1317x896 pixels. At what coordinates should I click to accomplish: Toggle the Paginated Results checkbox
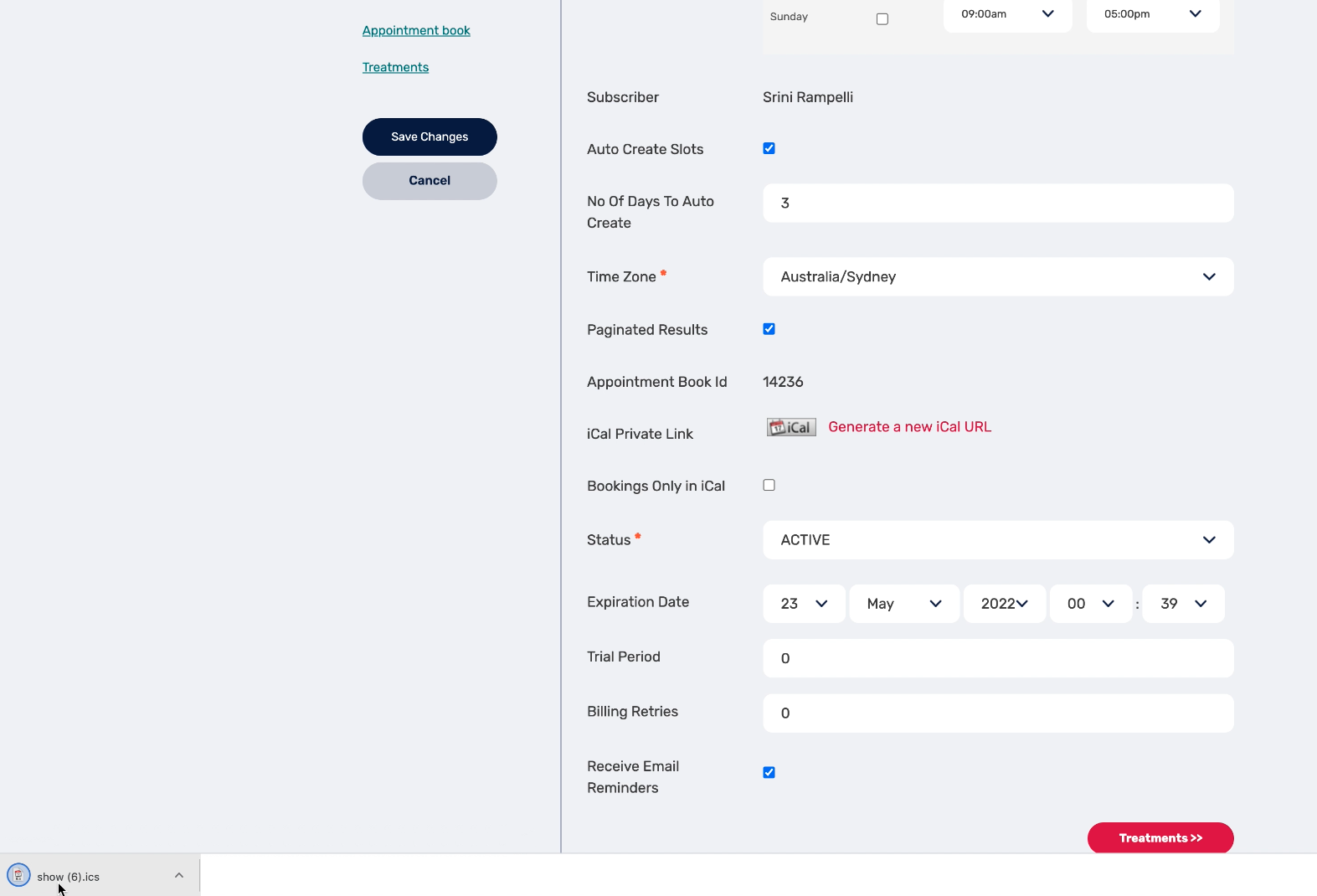click(x=769, y=329)
